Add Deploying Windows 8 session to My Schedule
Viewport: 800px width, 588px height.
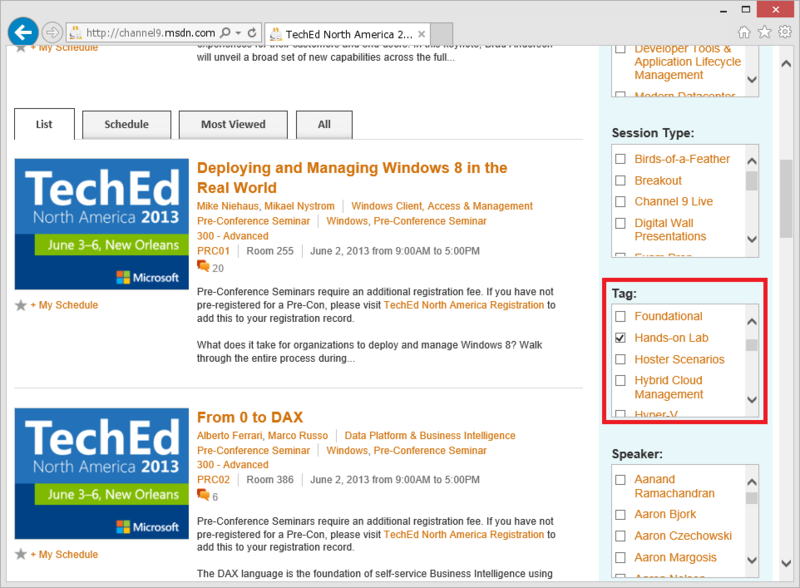pos(64,305)
